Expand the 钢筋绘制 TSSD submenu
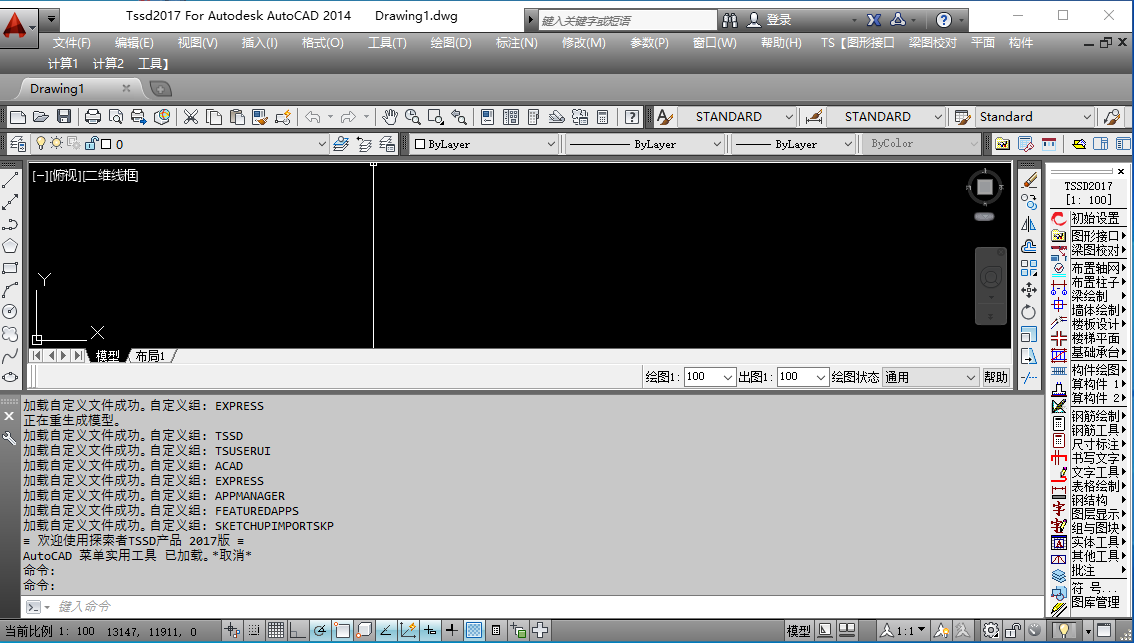 [1099, 416]
